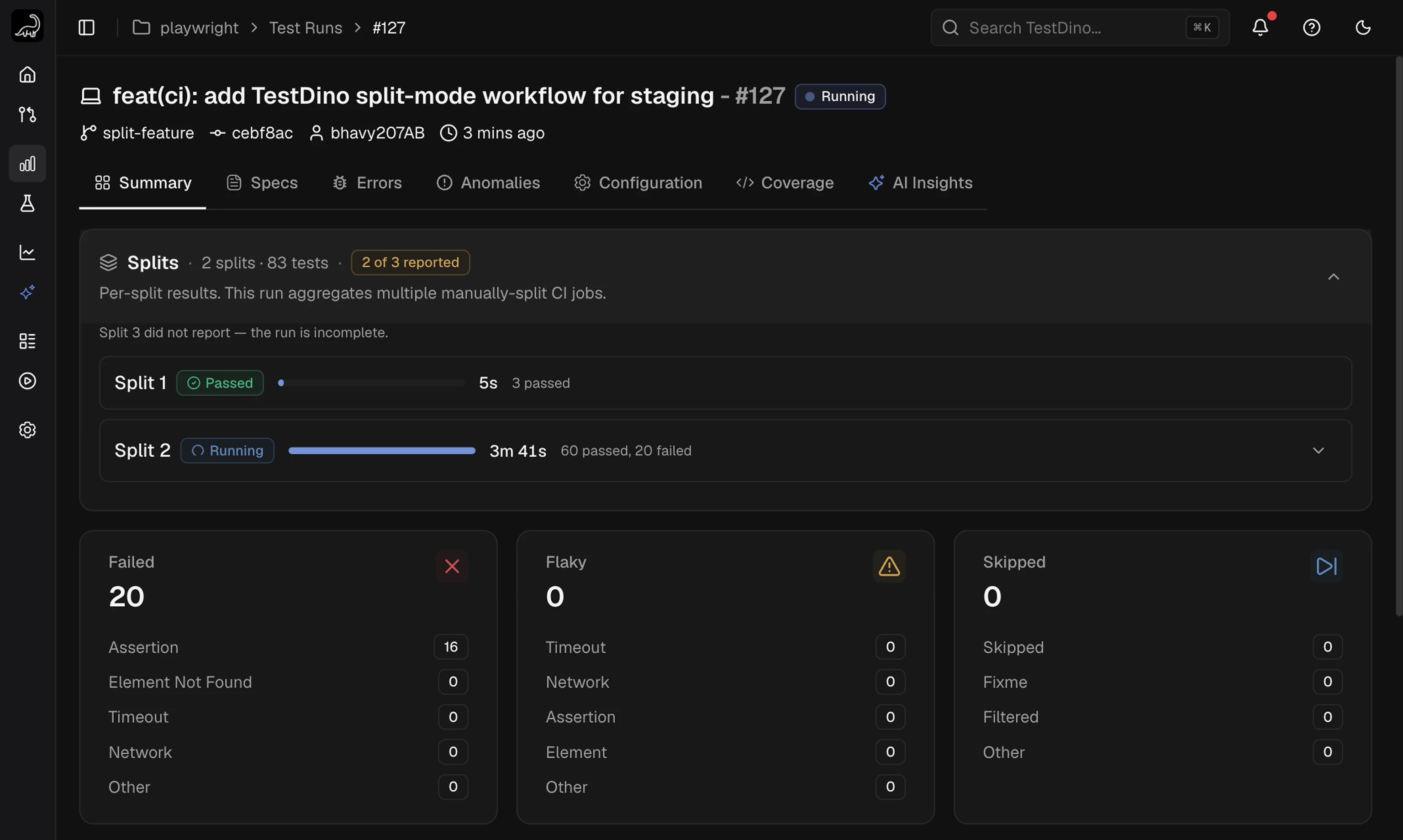Image resolution: width=1403 pixels, height=840 pixels.
Task: Click the user icon by bhavy207AB
Action: (x=316, y=133)
